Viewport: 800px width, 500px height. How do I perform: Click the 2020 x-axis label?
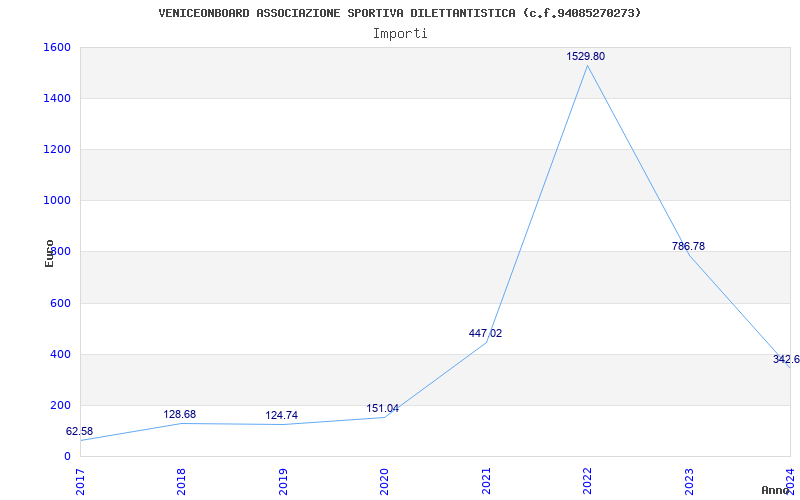[384, 482]
